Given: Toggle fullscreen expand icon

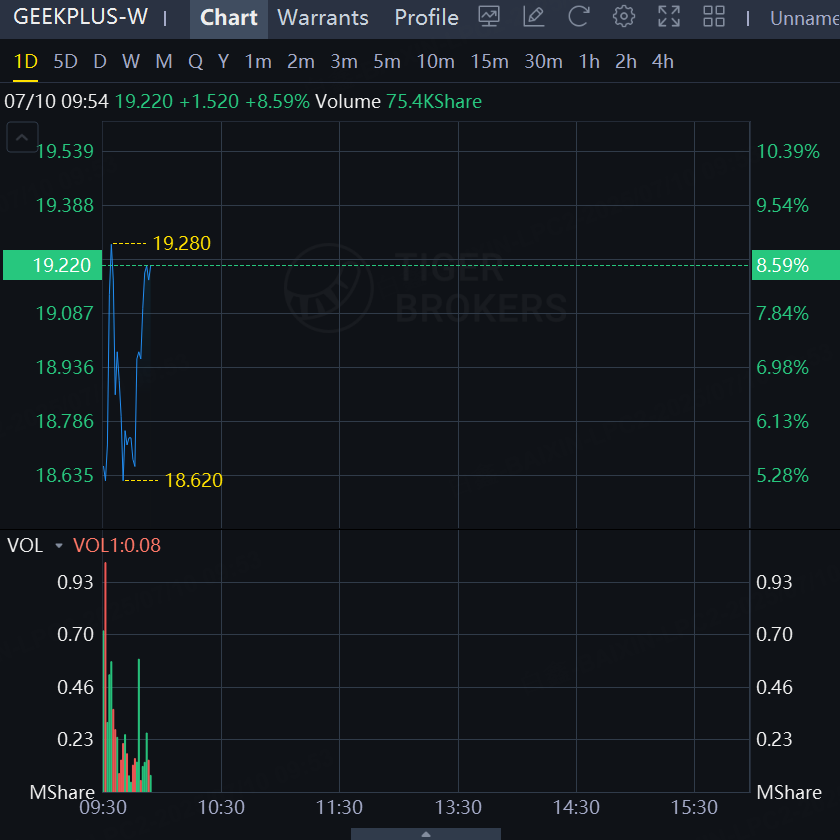Looking at the screenshot, I should pyautogui.click(x=669, y=17).
